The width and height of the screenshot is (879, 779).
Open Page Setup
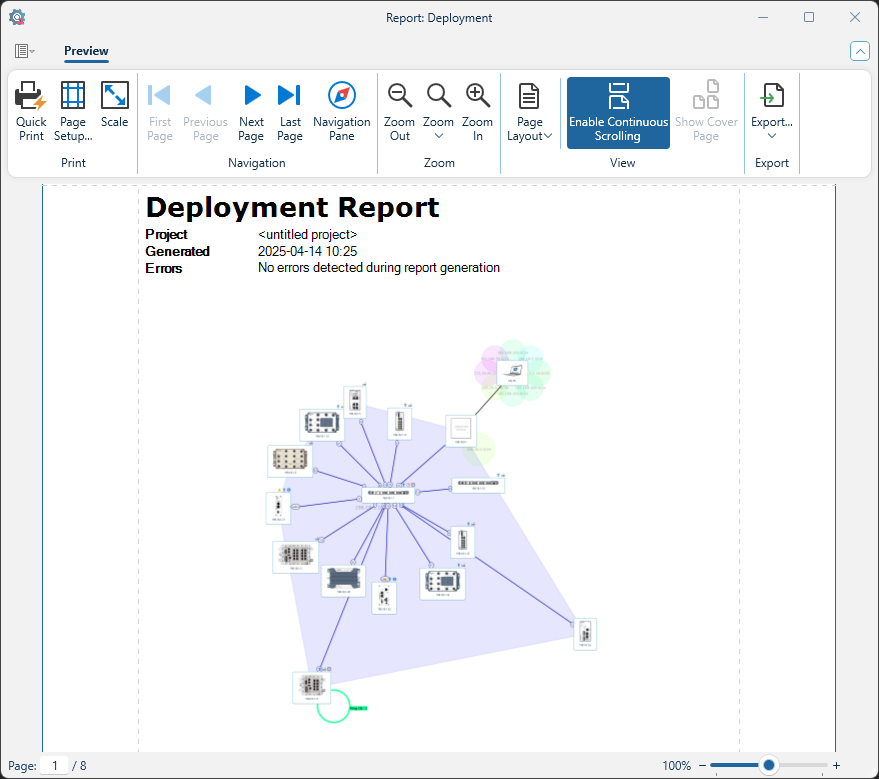(x=72, y=110)
